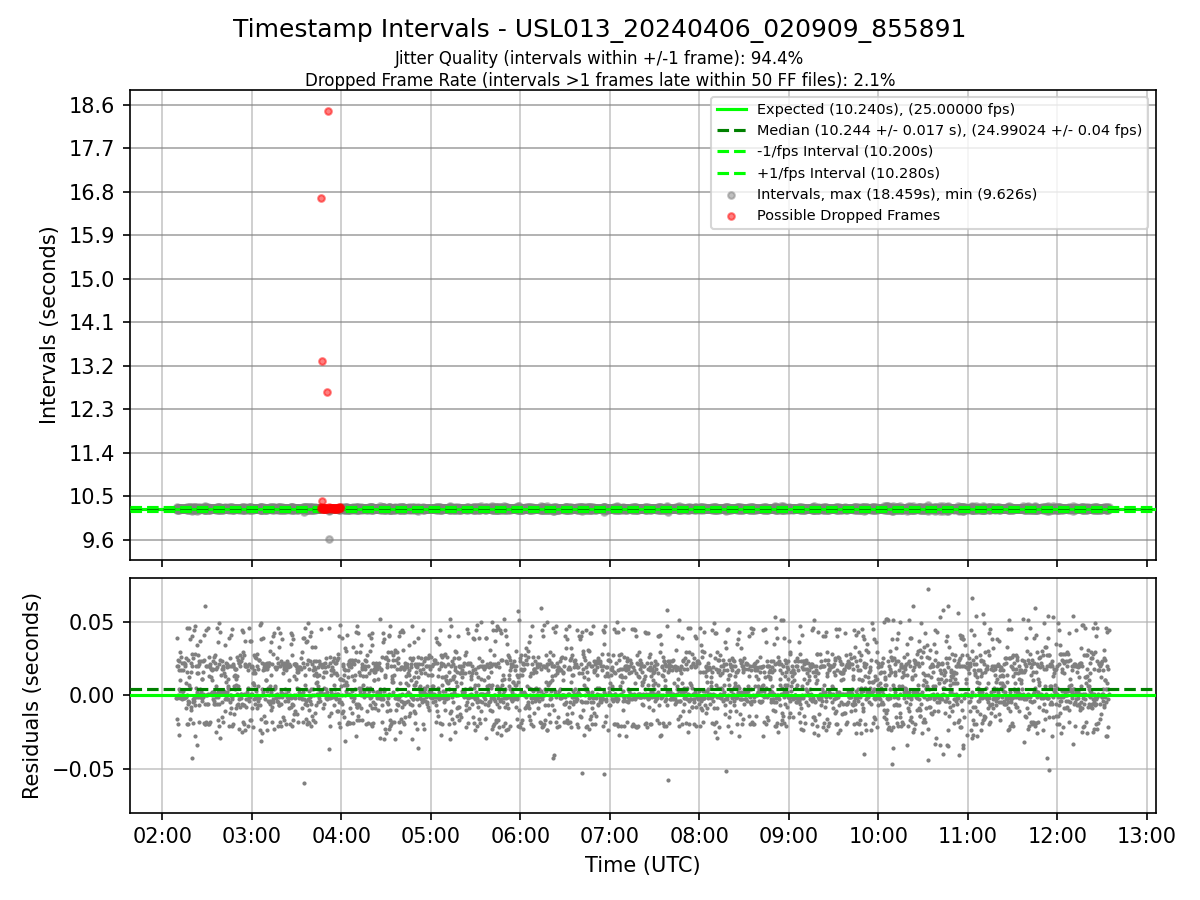Click the '13:00' x-axis tick label
This screenshot has width=1200, height=900.
(1147, 835)
